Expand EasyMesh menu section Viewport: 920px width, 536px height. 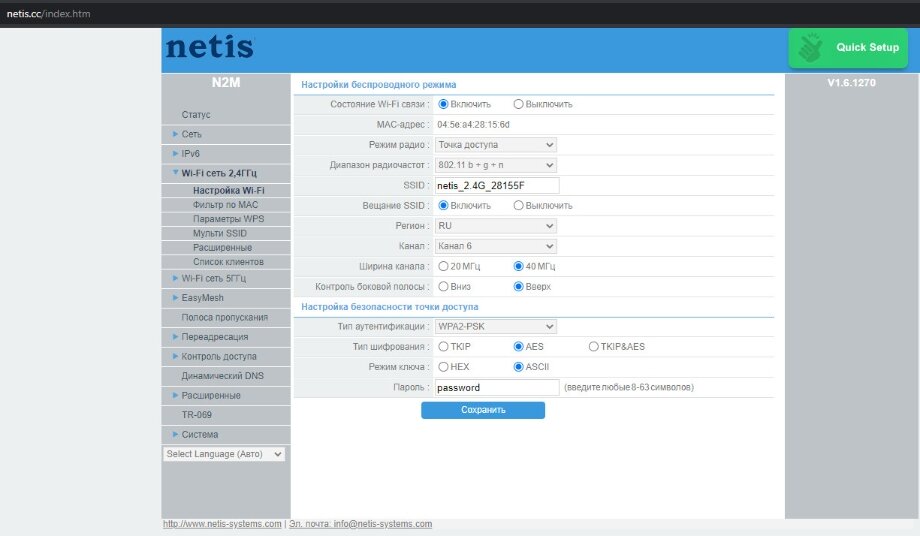pos(226,298)
